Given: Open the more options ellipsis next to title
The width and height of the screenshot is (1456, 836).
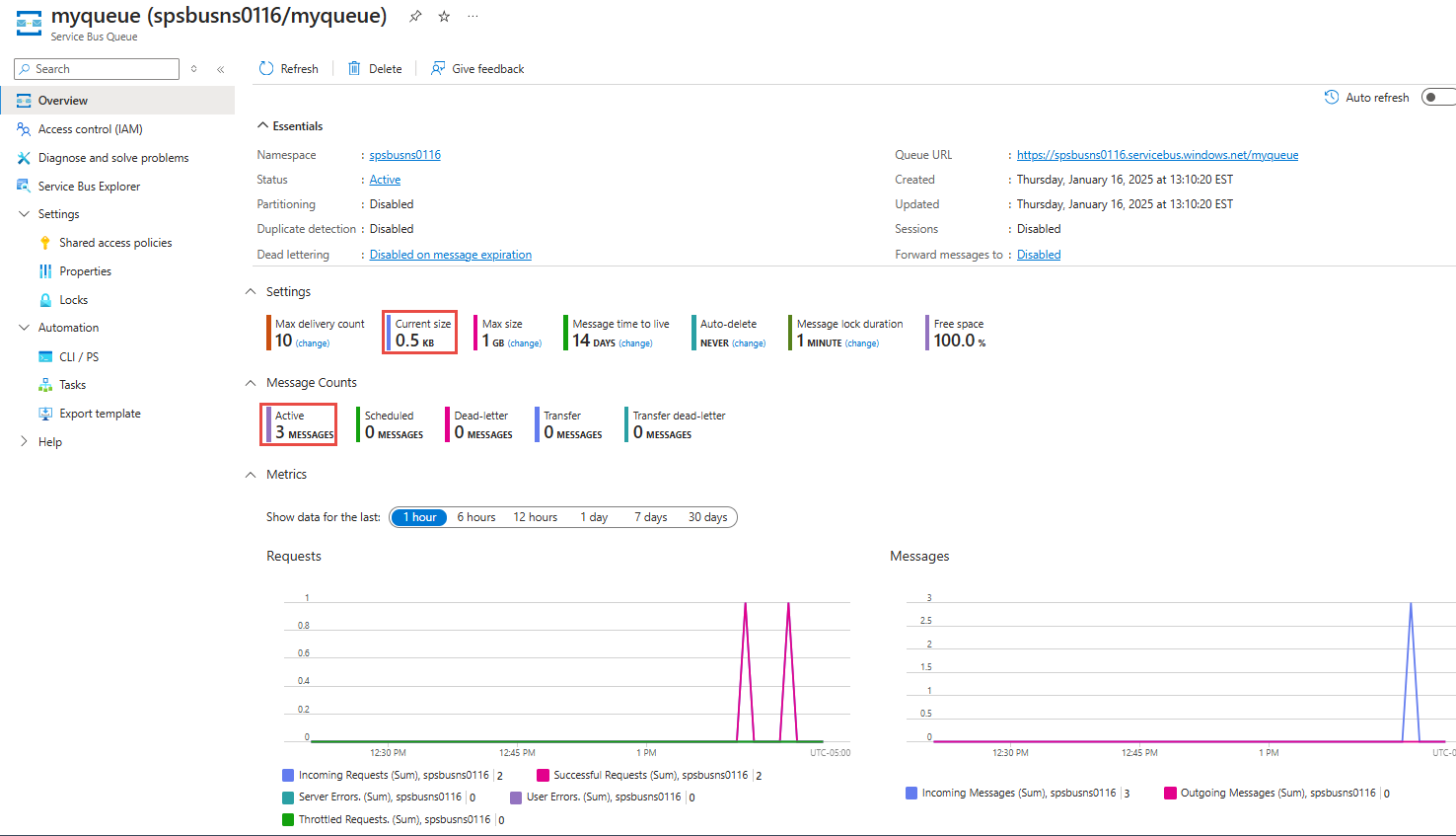Looking at the screenshot, I should pos(473,16).
